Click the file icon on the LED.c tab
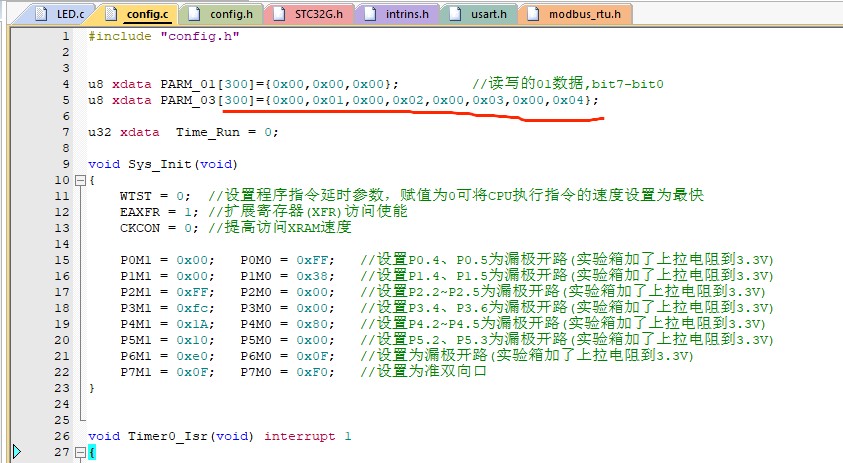The image size is (843, 463). [x=44, y=14]
